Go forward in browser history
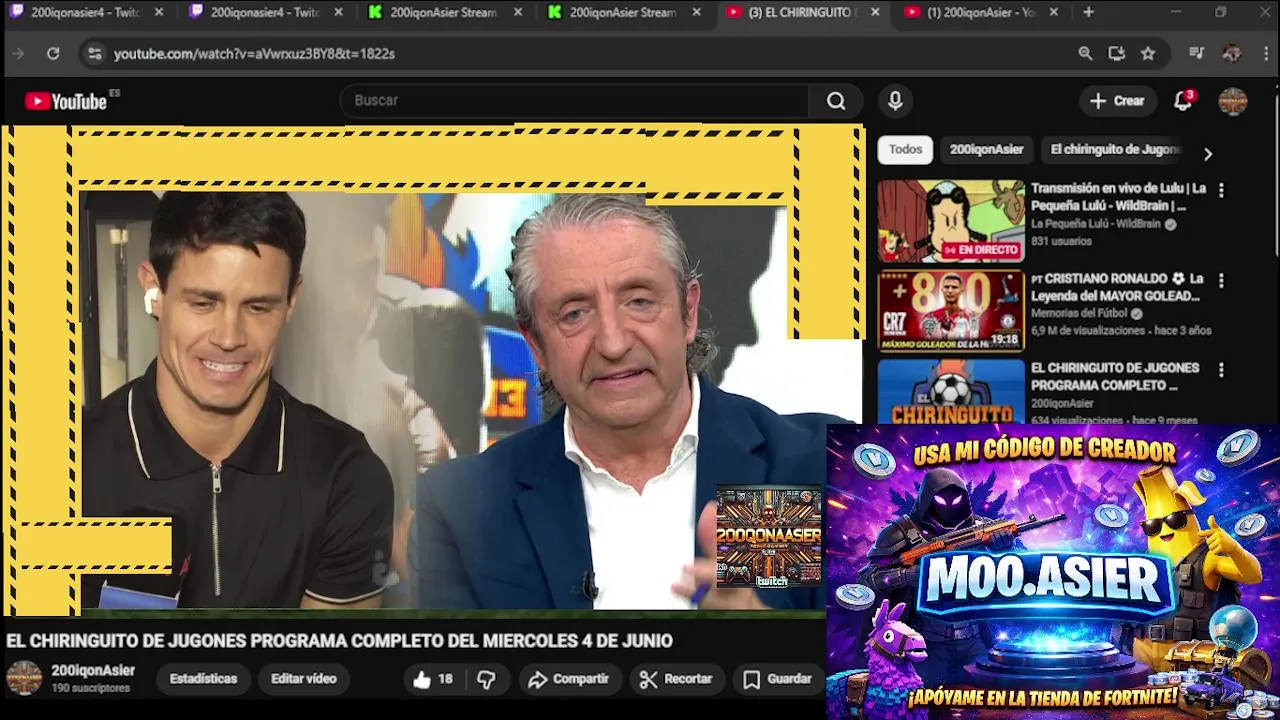 [x=17, y=54]
